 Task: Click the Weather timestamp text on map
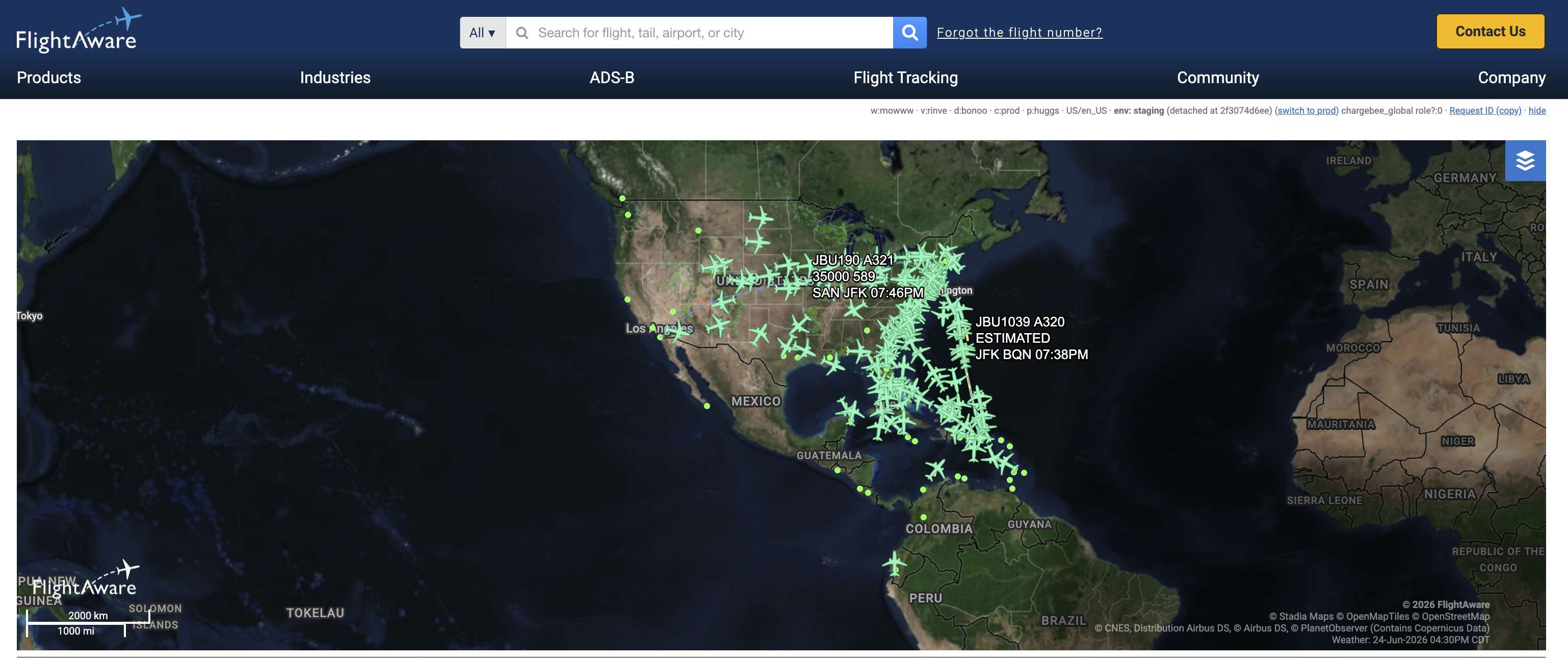pos(1410,640)
